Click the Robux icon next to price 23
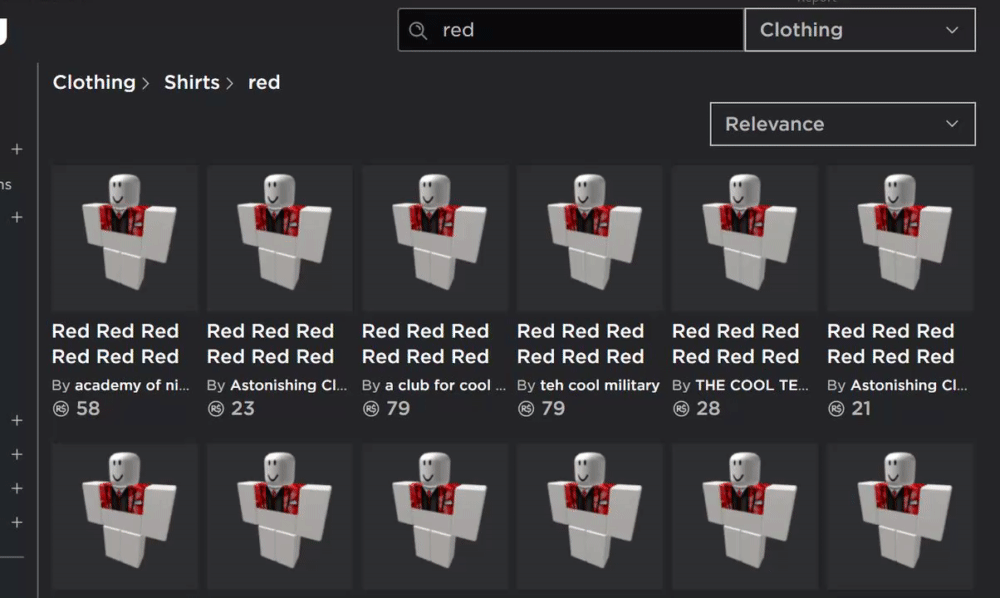The width and height of the screenshot is (1000, 598). click(x=216, y=409)
